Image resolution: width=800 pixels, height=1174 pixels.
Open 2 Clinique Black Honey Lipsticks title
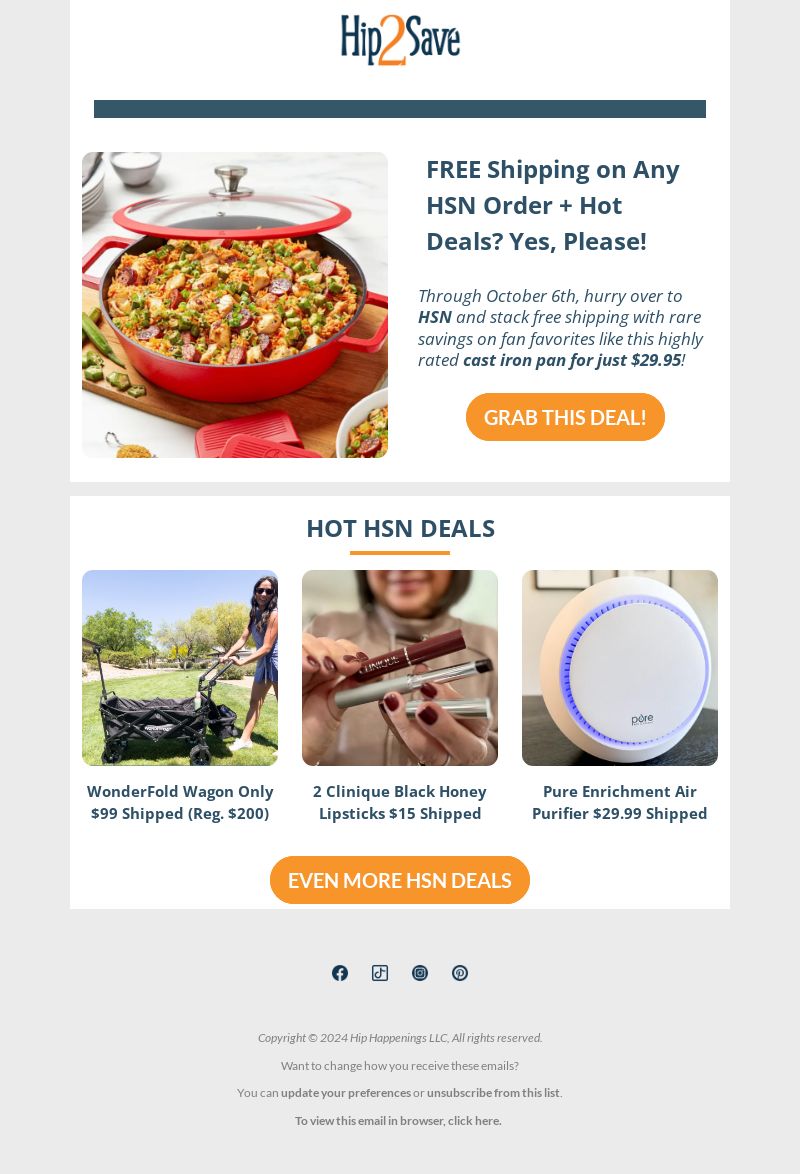400,802
